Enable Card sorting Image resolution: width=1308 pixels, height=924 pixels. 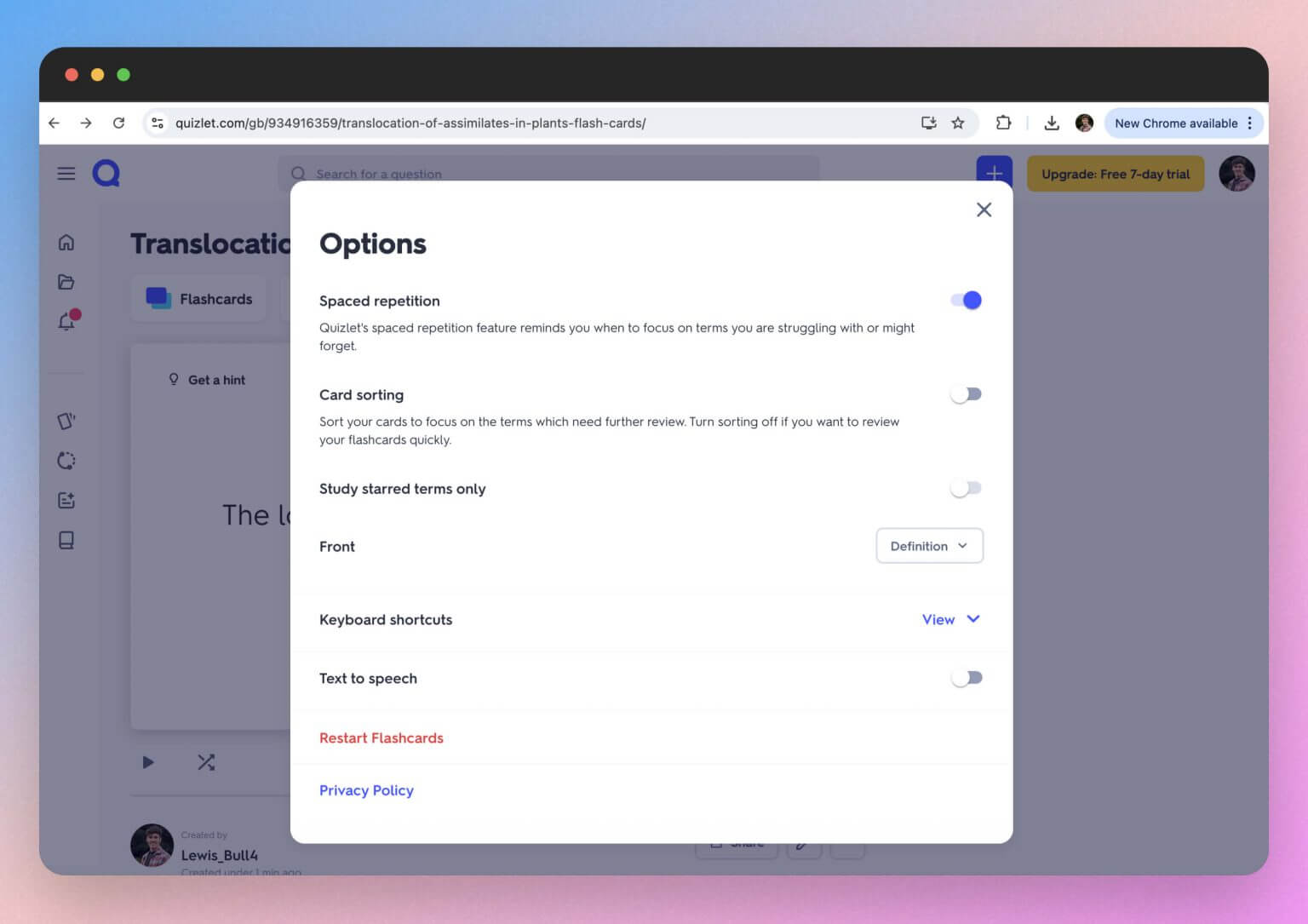tap(965, 393)
